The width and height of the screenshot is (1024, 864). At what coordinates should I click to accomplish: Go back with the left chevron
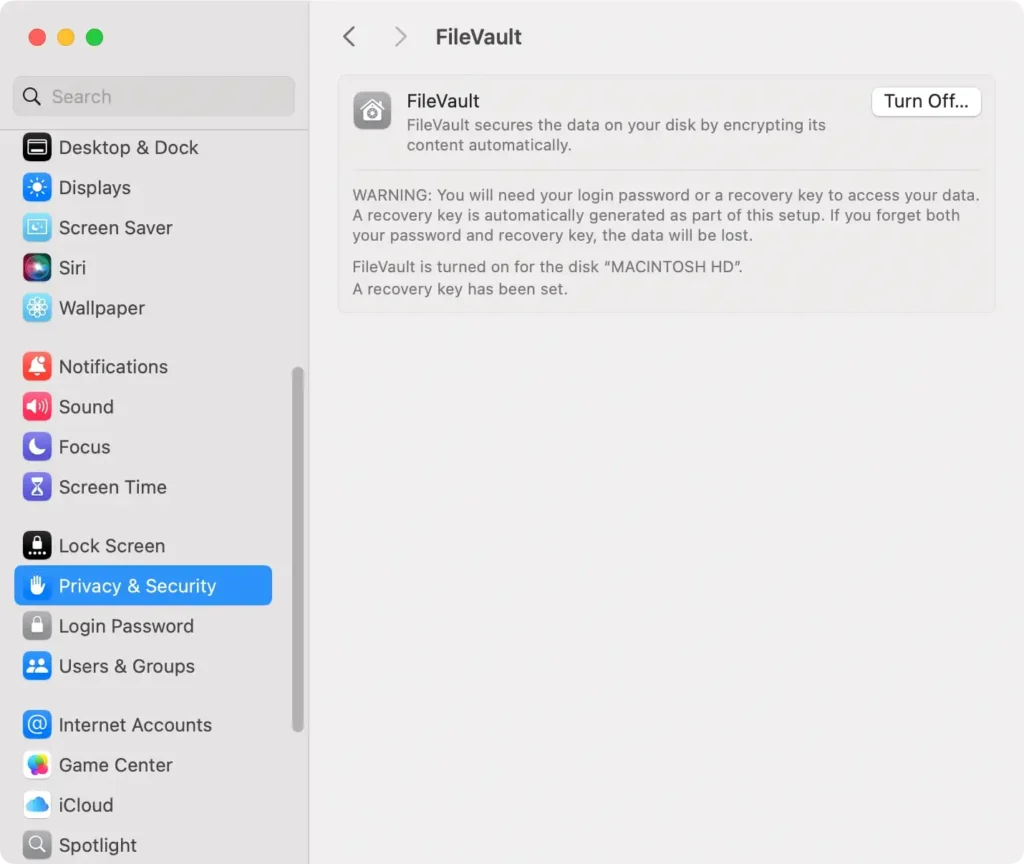click(x=349, y=37)
